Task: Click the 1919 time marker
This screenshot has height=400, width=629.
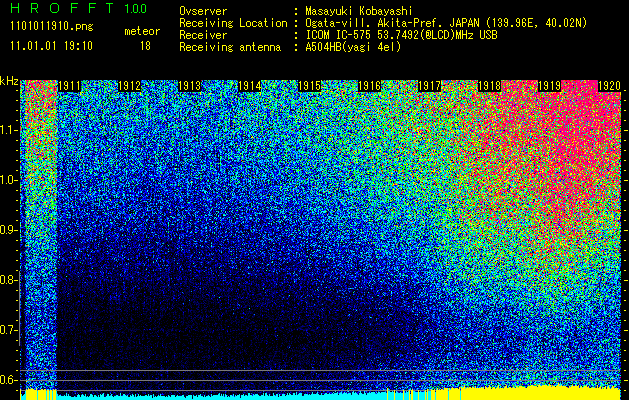Action: pos(549,86)
